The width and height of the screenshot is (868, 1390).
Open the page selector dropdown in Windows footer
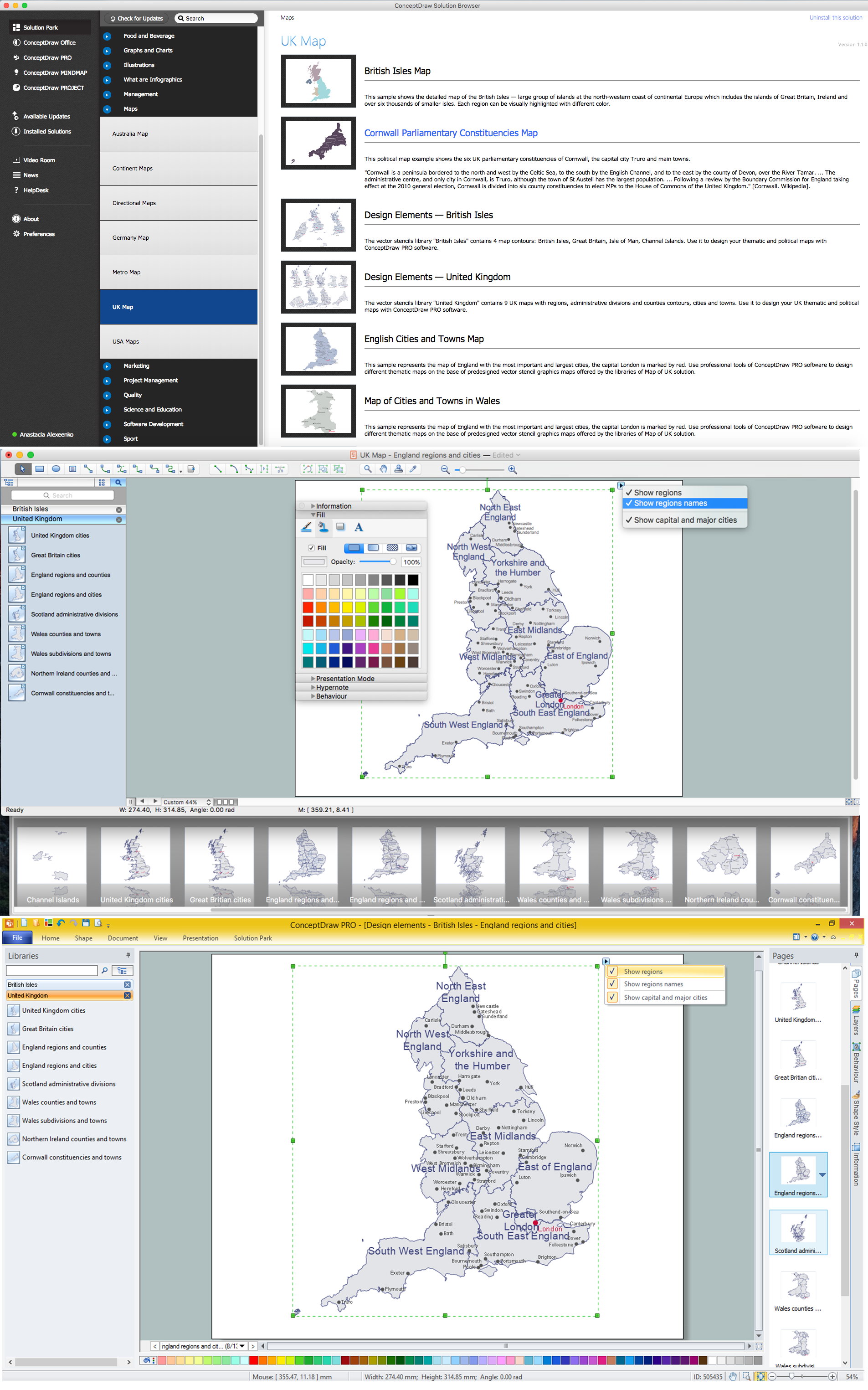242,1346
